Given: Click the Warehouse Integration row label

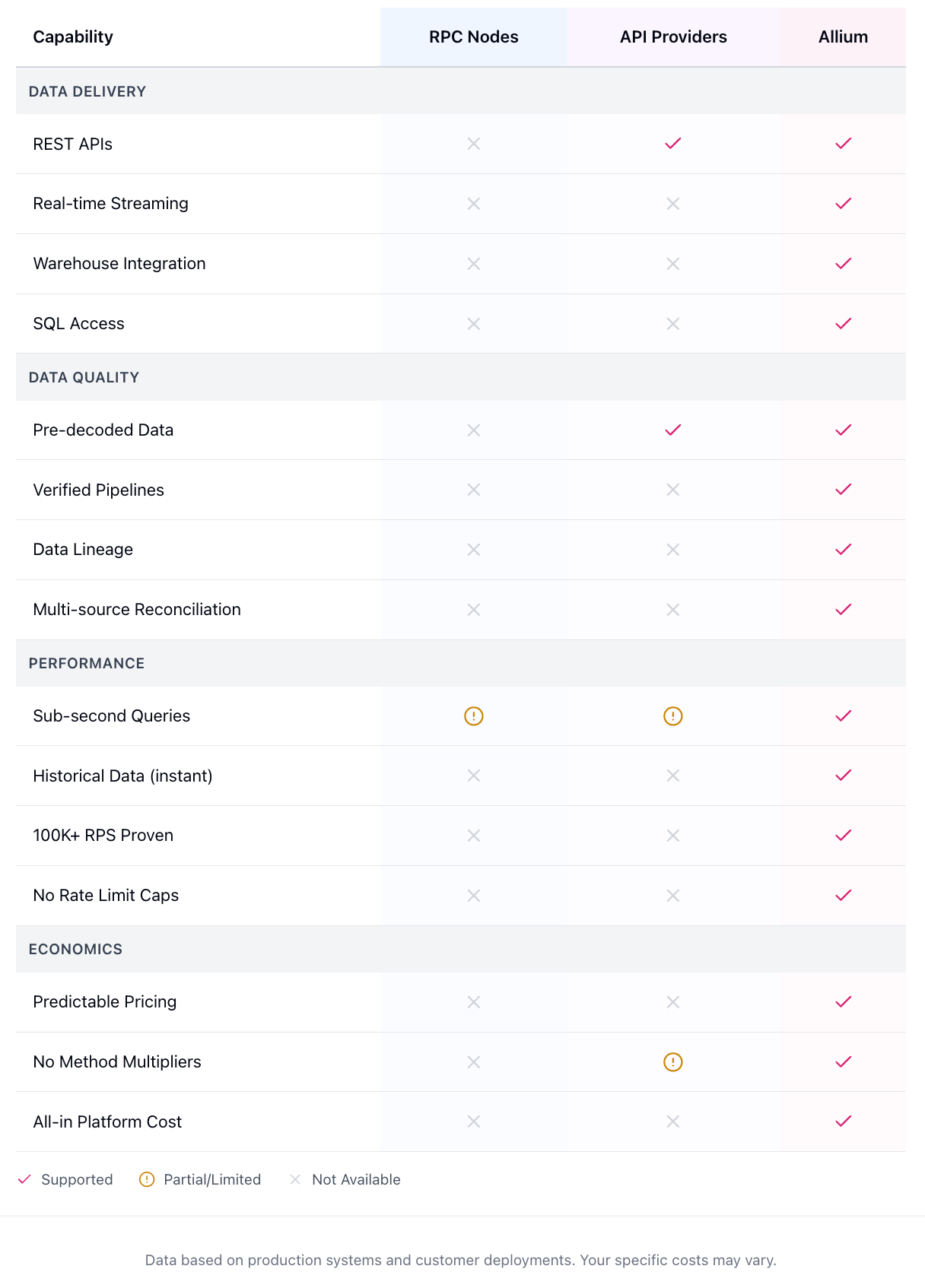Looking at the screenshot, I should coord(119,264).
